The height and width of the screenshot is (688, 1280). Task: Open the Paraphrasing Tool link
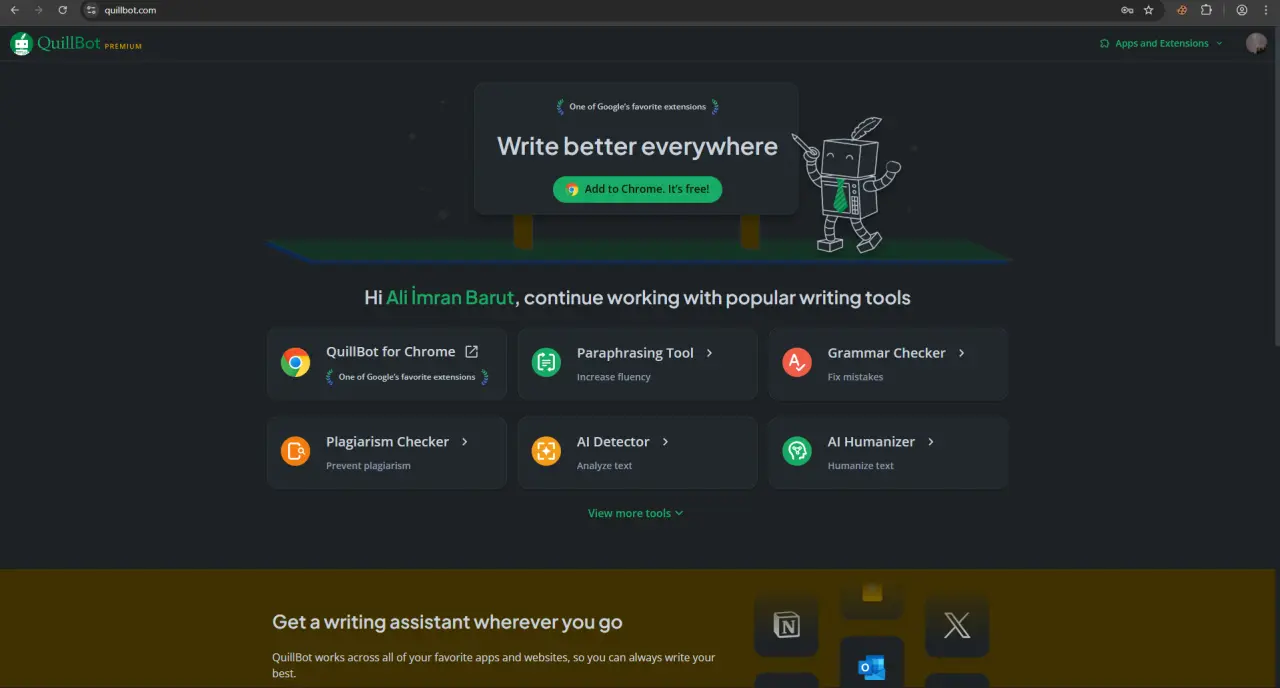(x=635, y=353)
